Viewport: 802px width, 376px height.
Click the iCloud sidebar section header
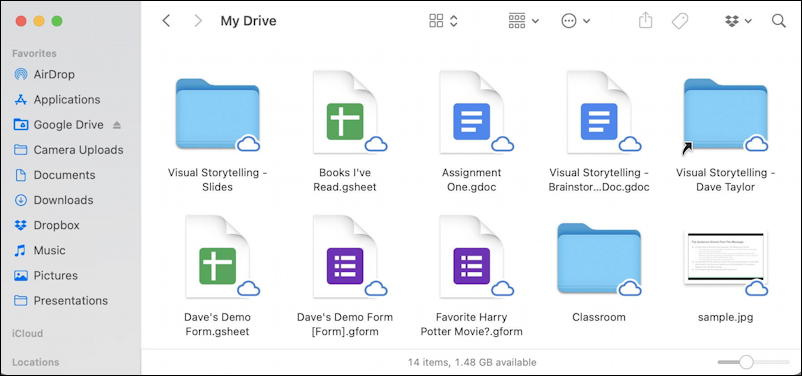coord(28,334)
